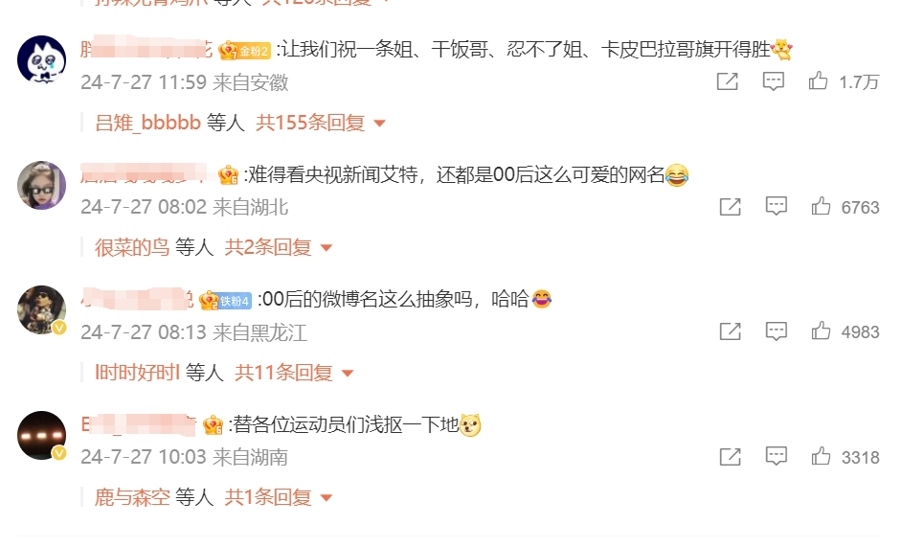
Task: Reply to the comment posted from 安徽
Action: click(x=773, y=82)
